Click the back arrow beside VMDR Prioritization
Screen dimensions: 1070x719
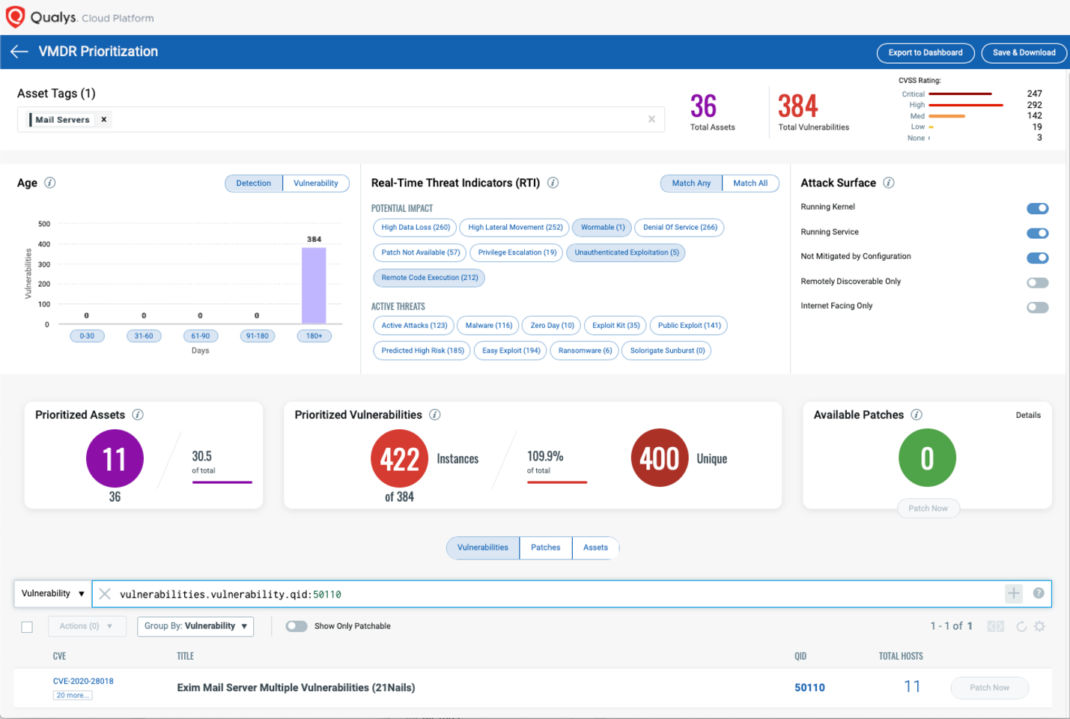pos(19,52)
